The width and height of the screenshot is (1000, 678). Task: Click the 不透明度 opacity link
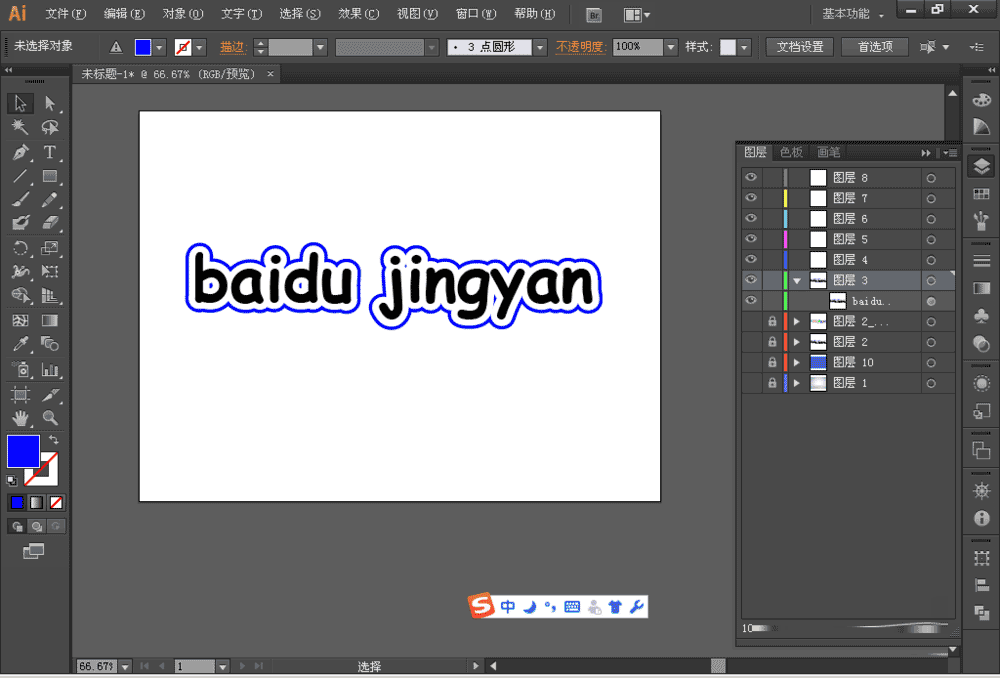[580, 47]
